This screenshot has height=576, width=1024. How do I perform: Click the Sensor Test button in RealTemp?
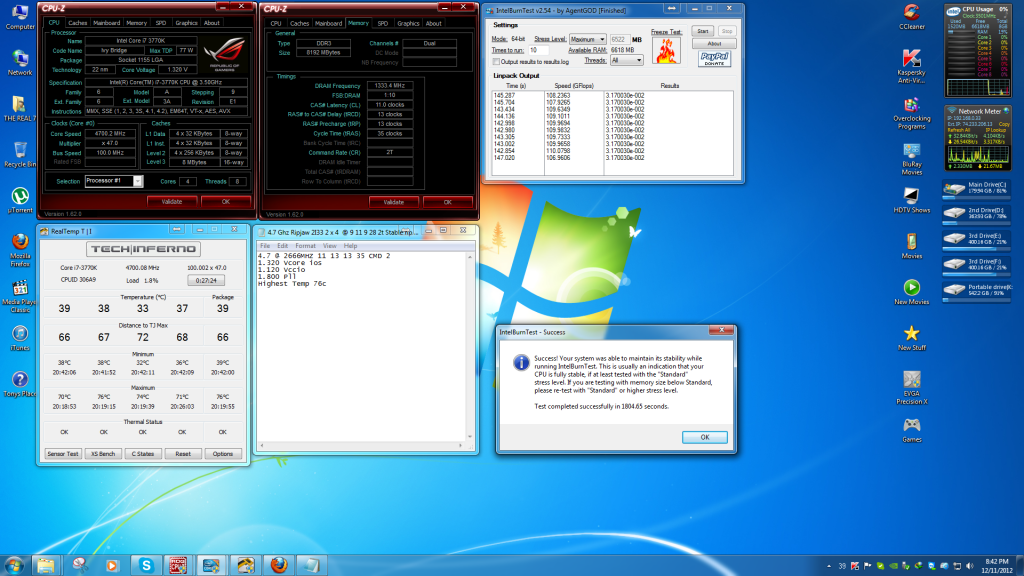(x=63, y=454)
